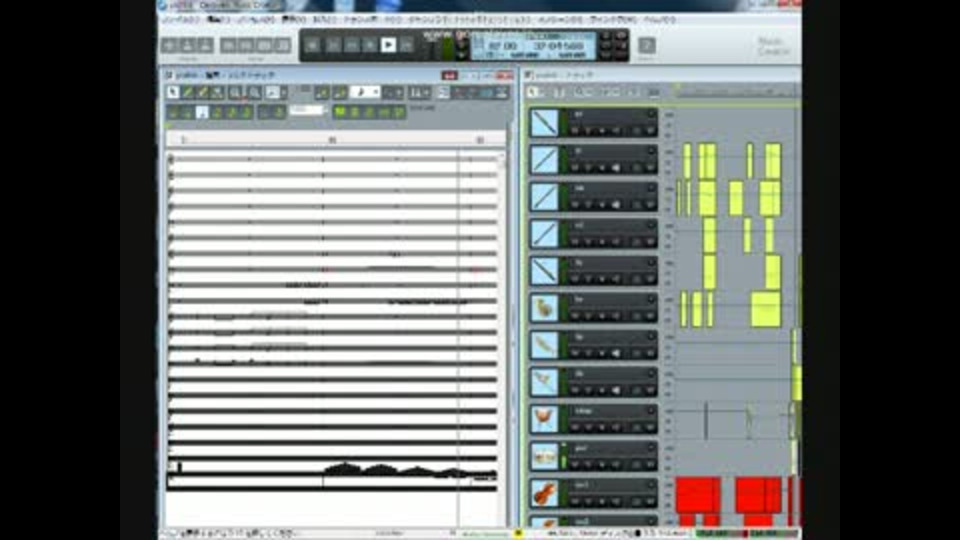
Task: Open the second-to-last menu in the menu bar
Action: pos(612,20)
